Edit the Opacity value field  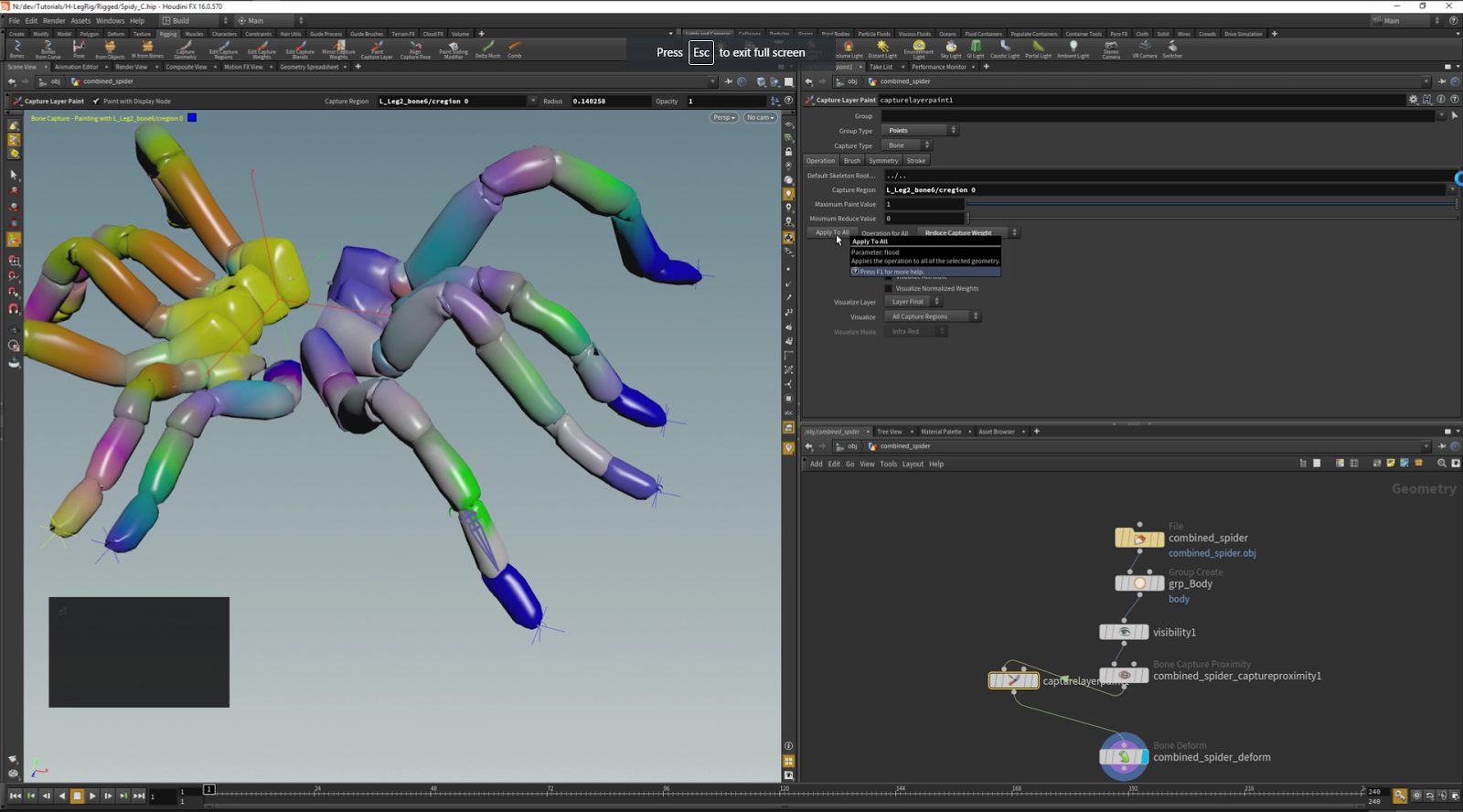click(726, 101)
